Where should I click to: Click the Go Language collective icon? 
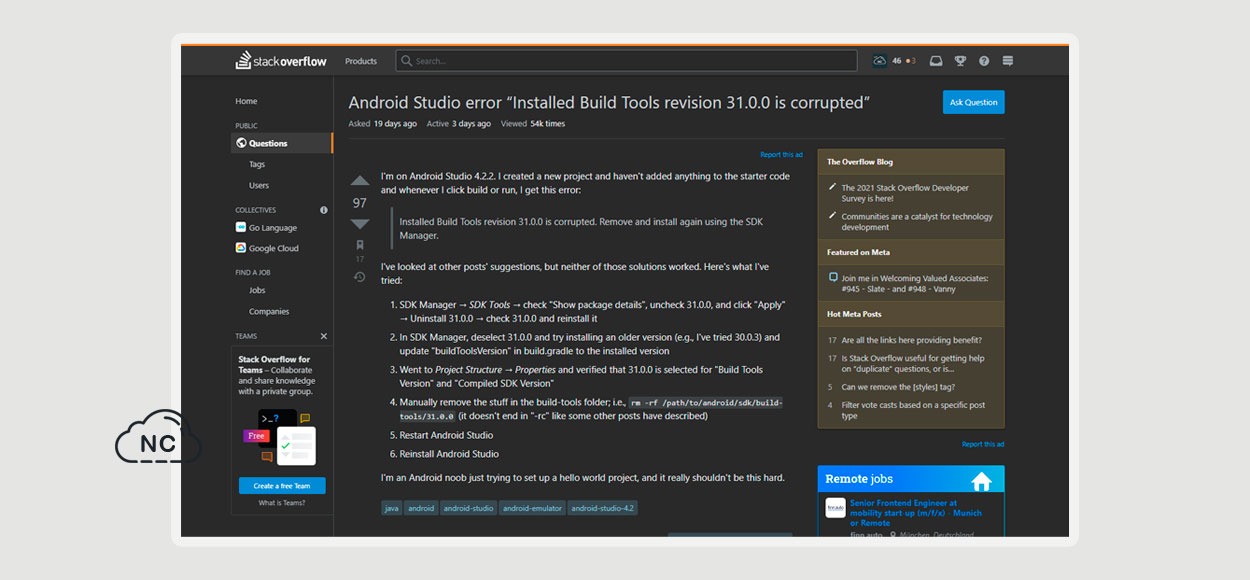click(x=241, y=227)
